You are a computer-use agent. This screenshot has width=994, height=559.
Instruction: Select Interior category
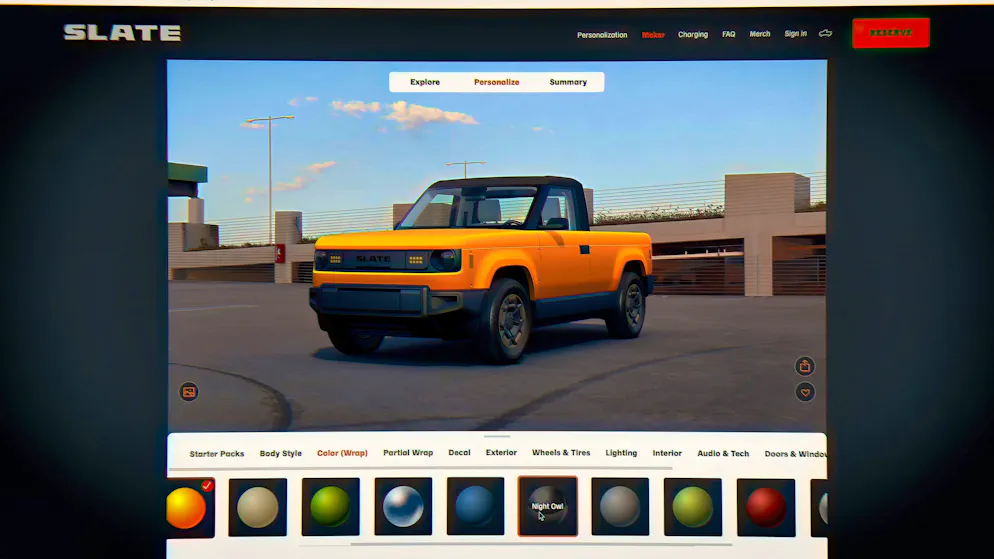(x=668, y=454)
